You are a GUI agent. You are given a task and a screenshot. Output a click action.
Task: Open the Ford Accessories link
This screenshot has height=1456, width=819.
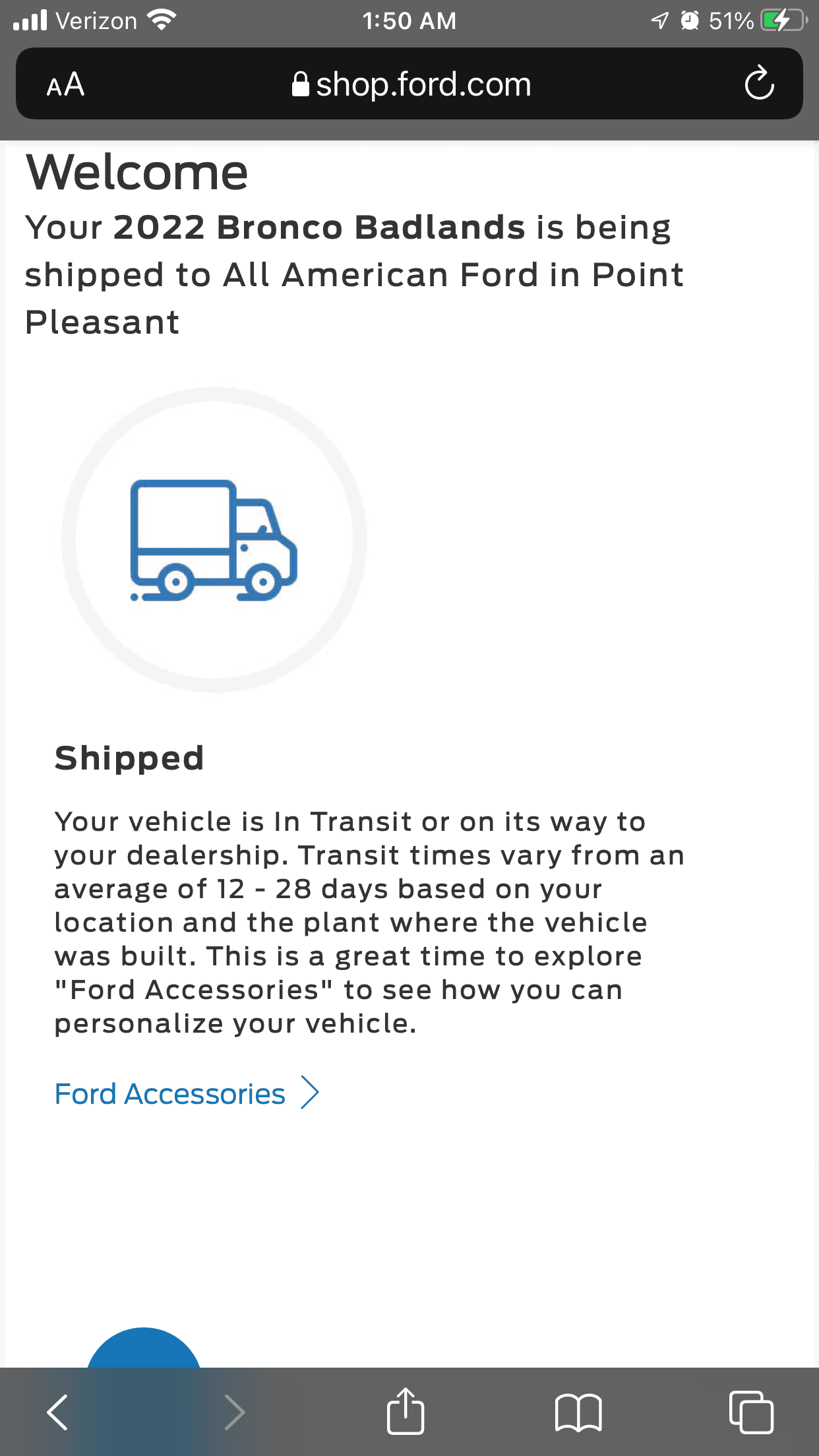pos(169,1093)
